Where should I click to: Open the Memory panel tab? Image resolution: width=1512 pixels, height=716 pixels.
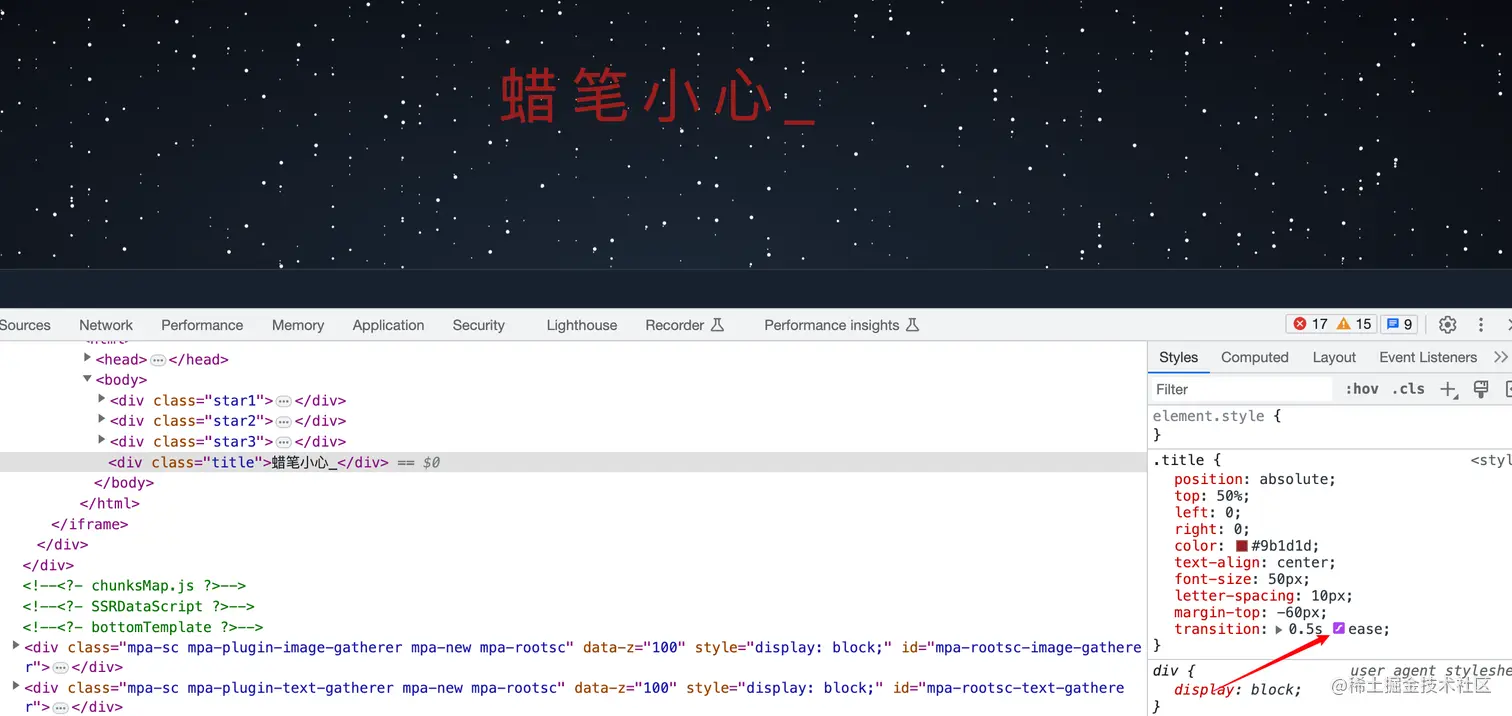tap(298, 325)
